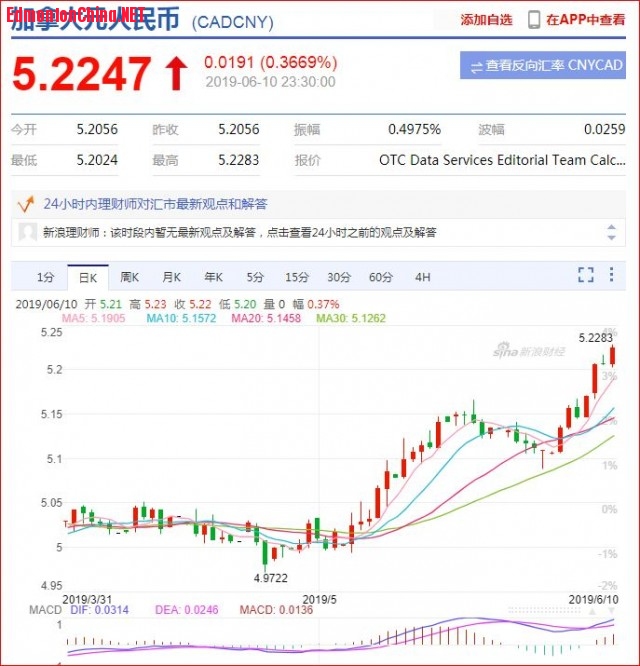
Task: Click the 5.2283 peak candlestick on chart
Action: pos(612,355)
